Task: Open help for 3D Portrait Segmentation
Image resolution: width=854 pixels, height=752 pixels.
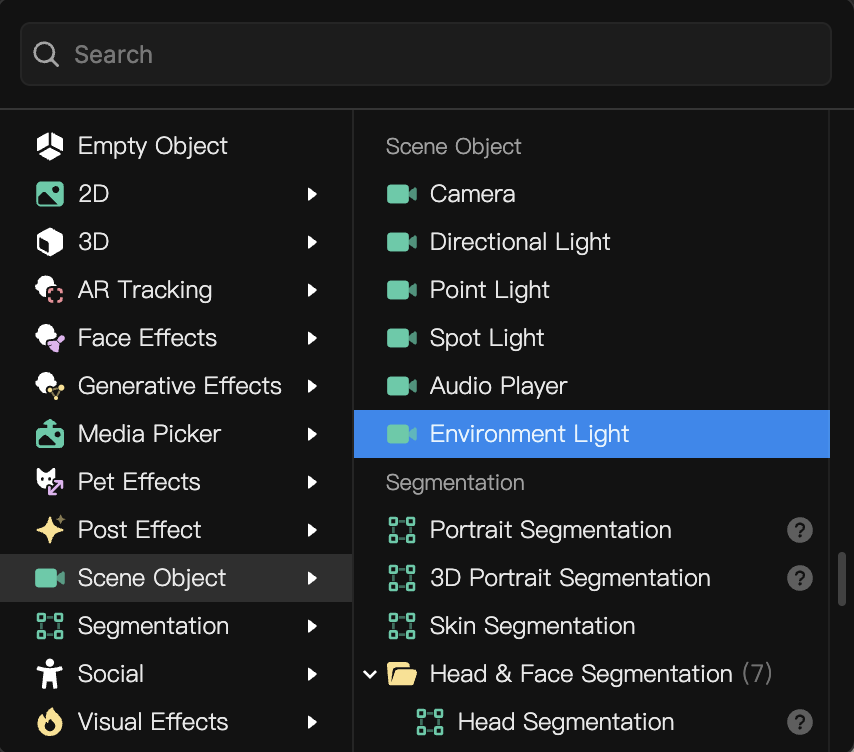Action: coord(800,578)
